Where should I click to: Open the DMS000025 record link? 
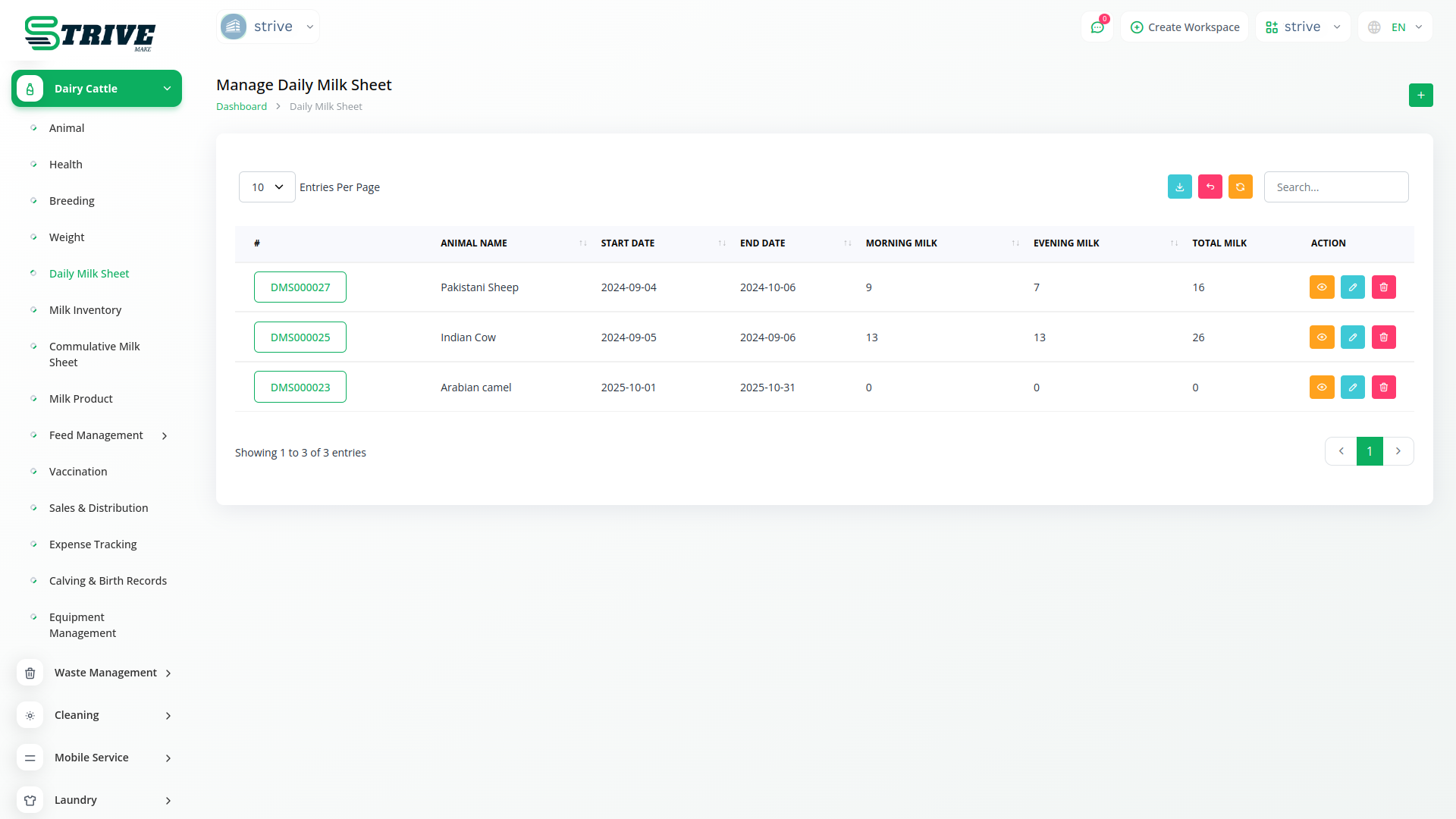coord(300,337)
